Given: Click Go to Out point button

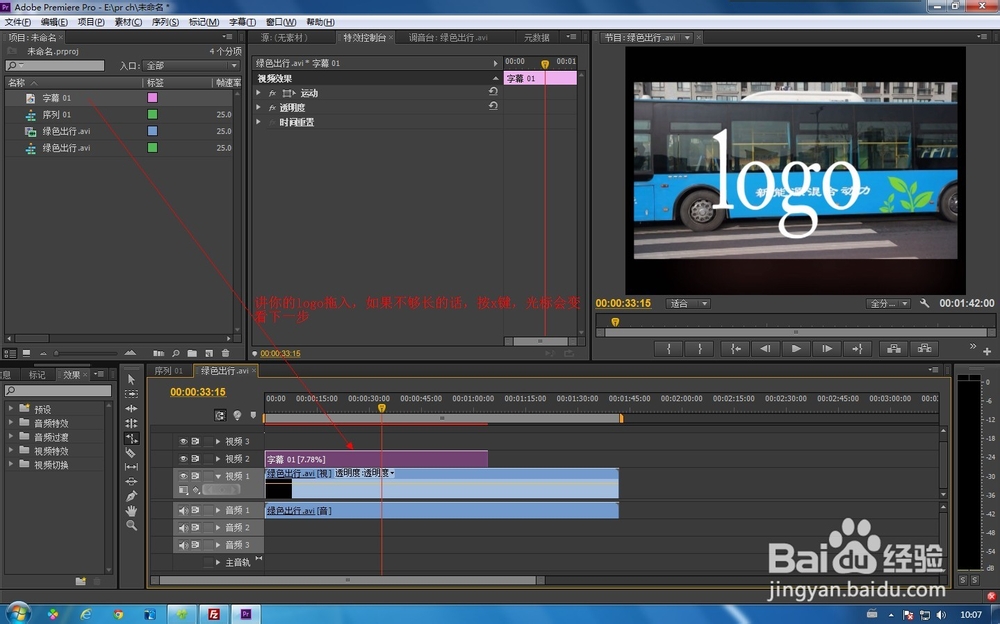Looking at the screenshot, I should click(x=857, y=348).
